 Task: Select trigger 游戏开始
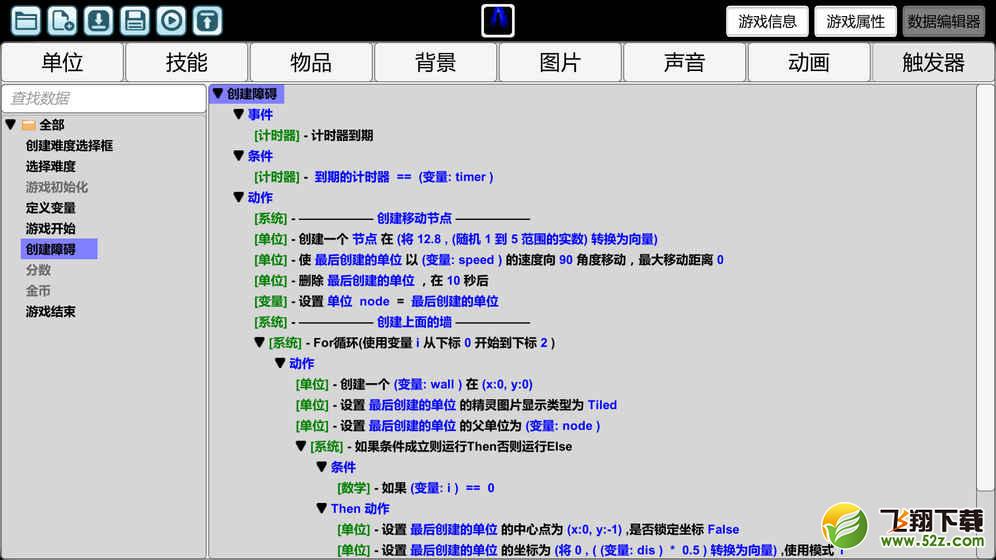(51, 229)
